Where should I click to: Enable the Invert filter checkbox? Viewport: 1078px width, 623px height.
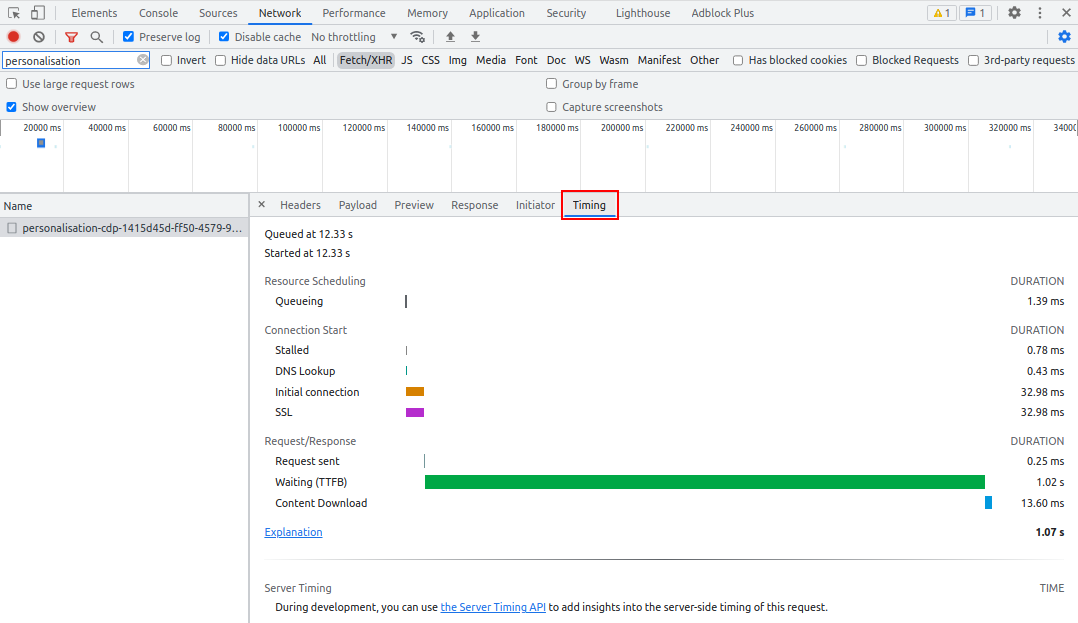coord(166,61)
